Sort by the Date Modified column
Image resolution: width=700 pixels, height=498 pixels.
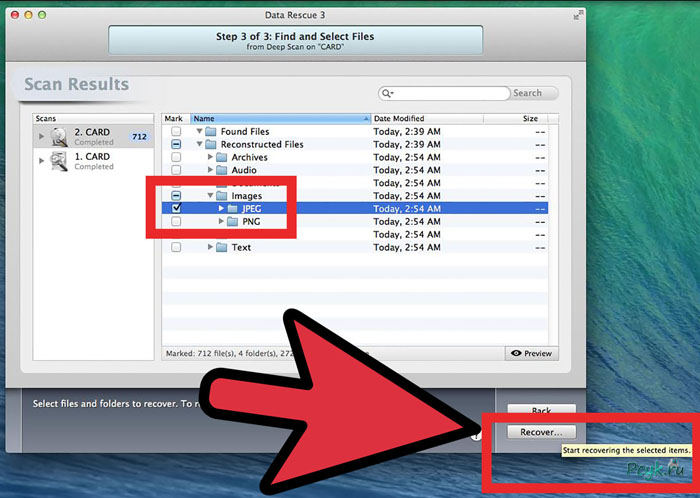(427, 119)
